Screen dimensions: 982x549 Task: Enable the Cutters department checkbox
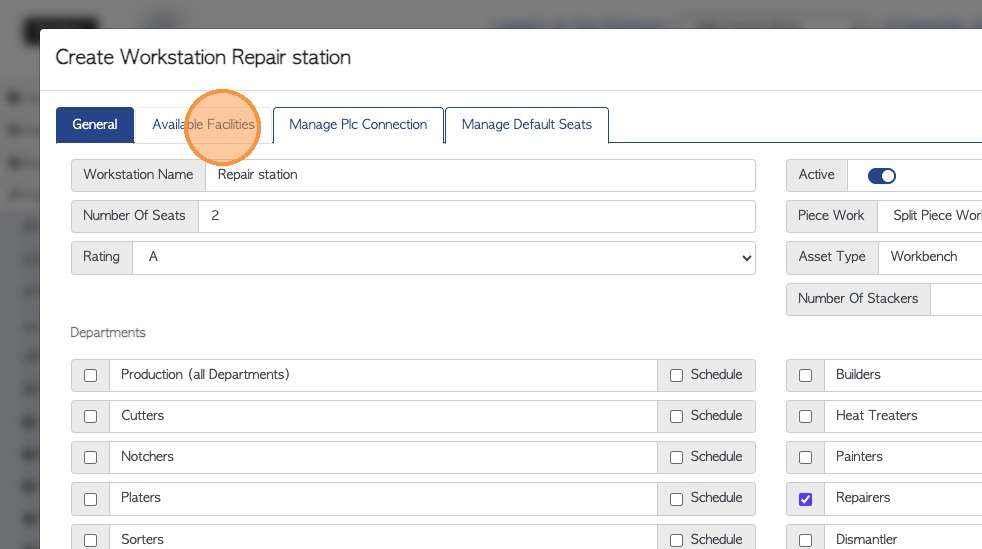point(91,417)
